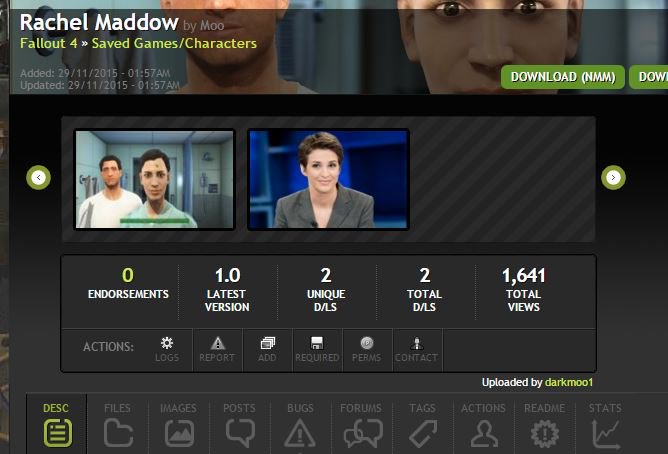
Task: Click the mod title Rachel Maddow
Action: 99,22
